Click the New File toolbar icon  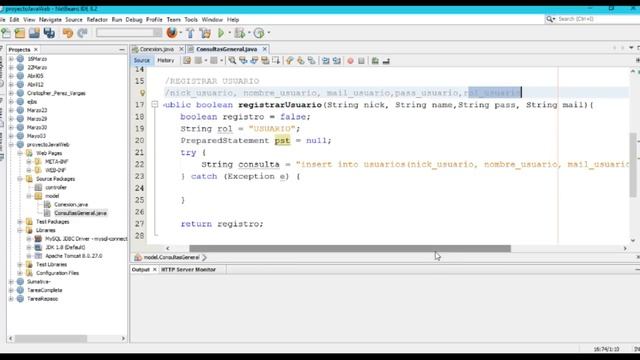click(6, 33)
